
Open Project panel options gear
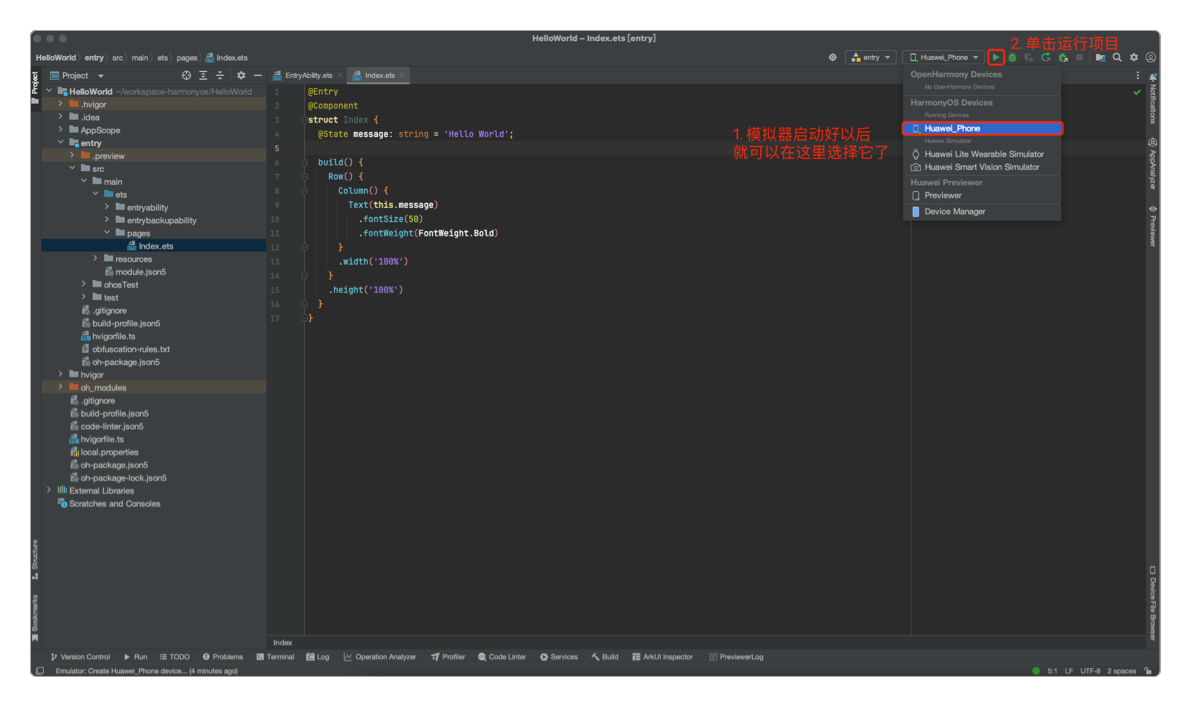tap(241, 76)
